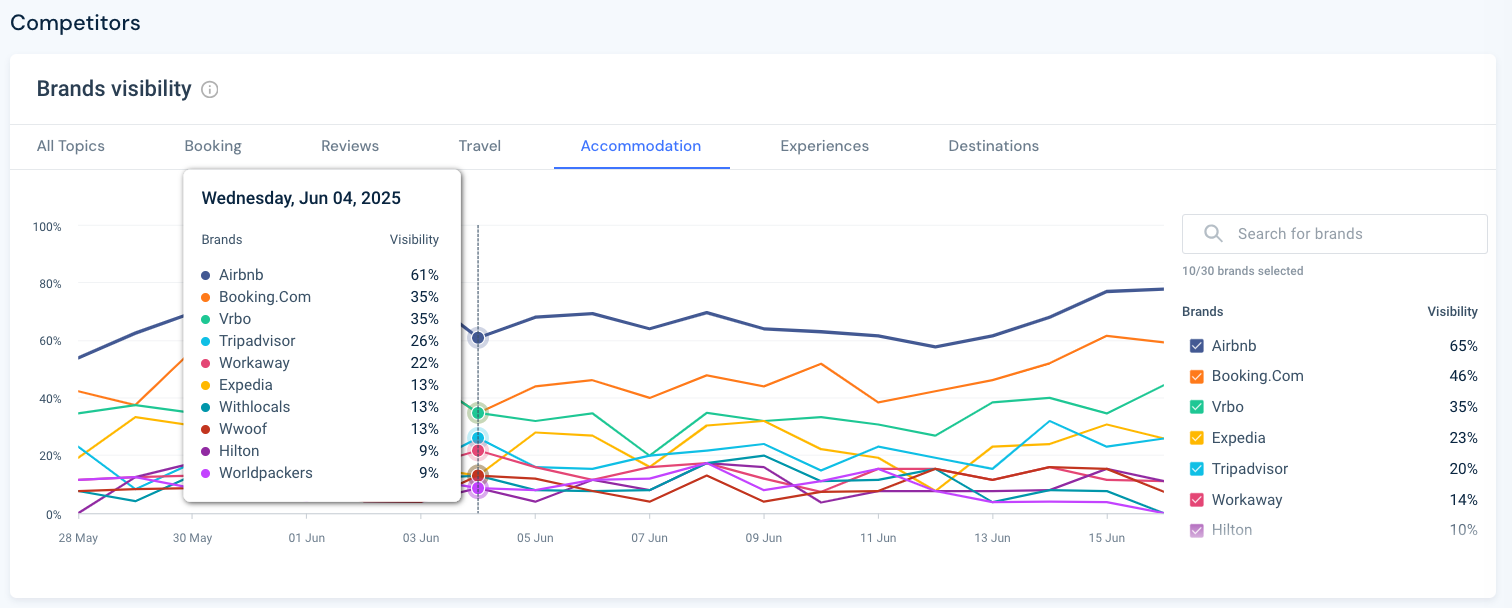Click the Brands column header in the legend
This screenshot has width=1512, height=608.
click(1202, 312)
